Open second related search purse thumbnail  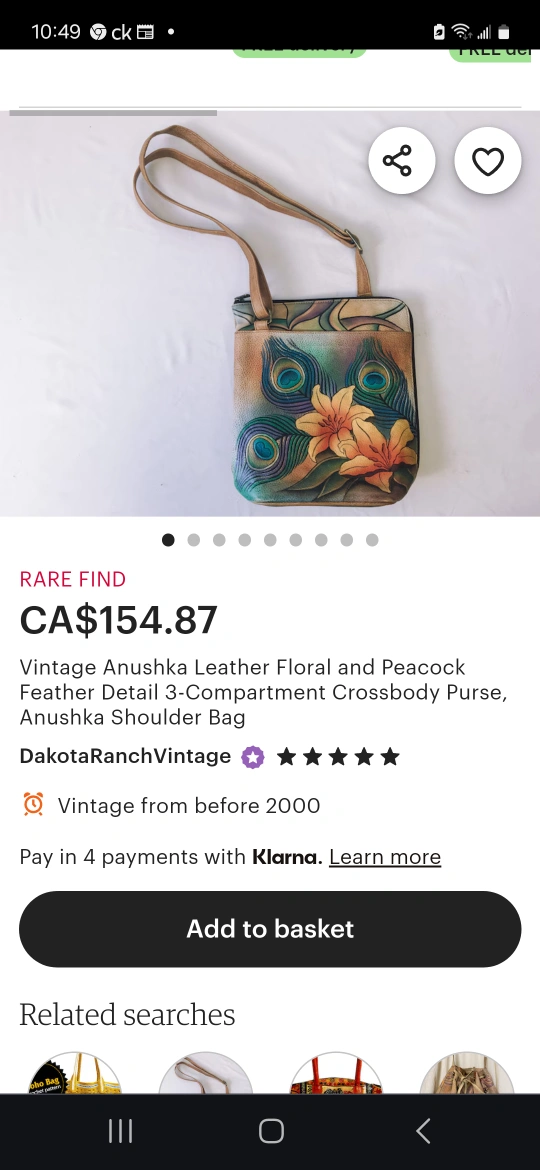[x=205, y=1073]
